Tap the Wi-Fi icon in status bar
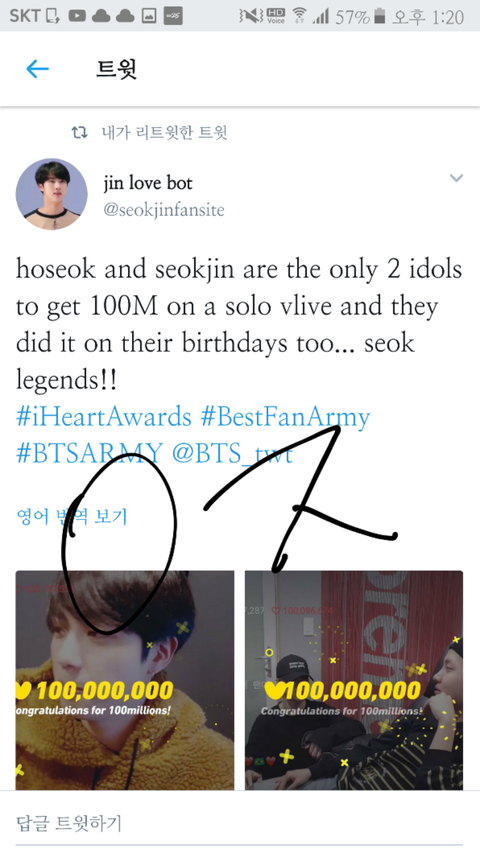The width and height of the screenshot is (480, 853). pyautogui.click(x=299, y=16)
